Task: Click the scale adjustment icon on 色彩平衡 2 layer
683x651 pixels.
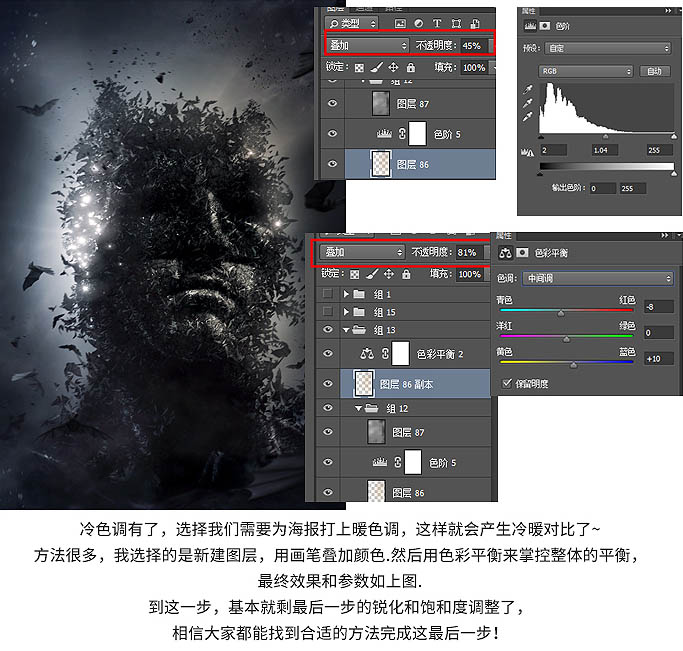Action: tap(367, 354)
